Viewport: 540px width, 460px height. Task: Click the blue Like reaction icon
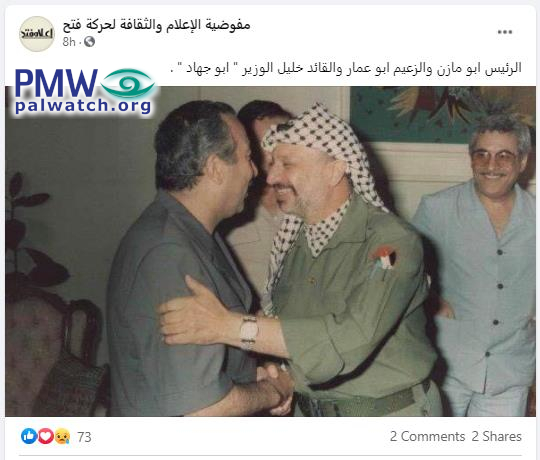click(x=29, y=436)
